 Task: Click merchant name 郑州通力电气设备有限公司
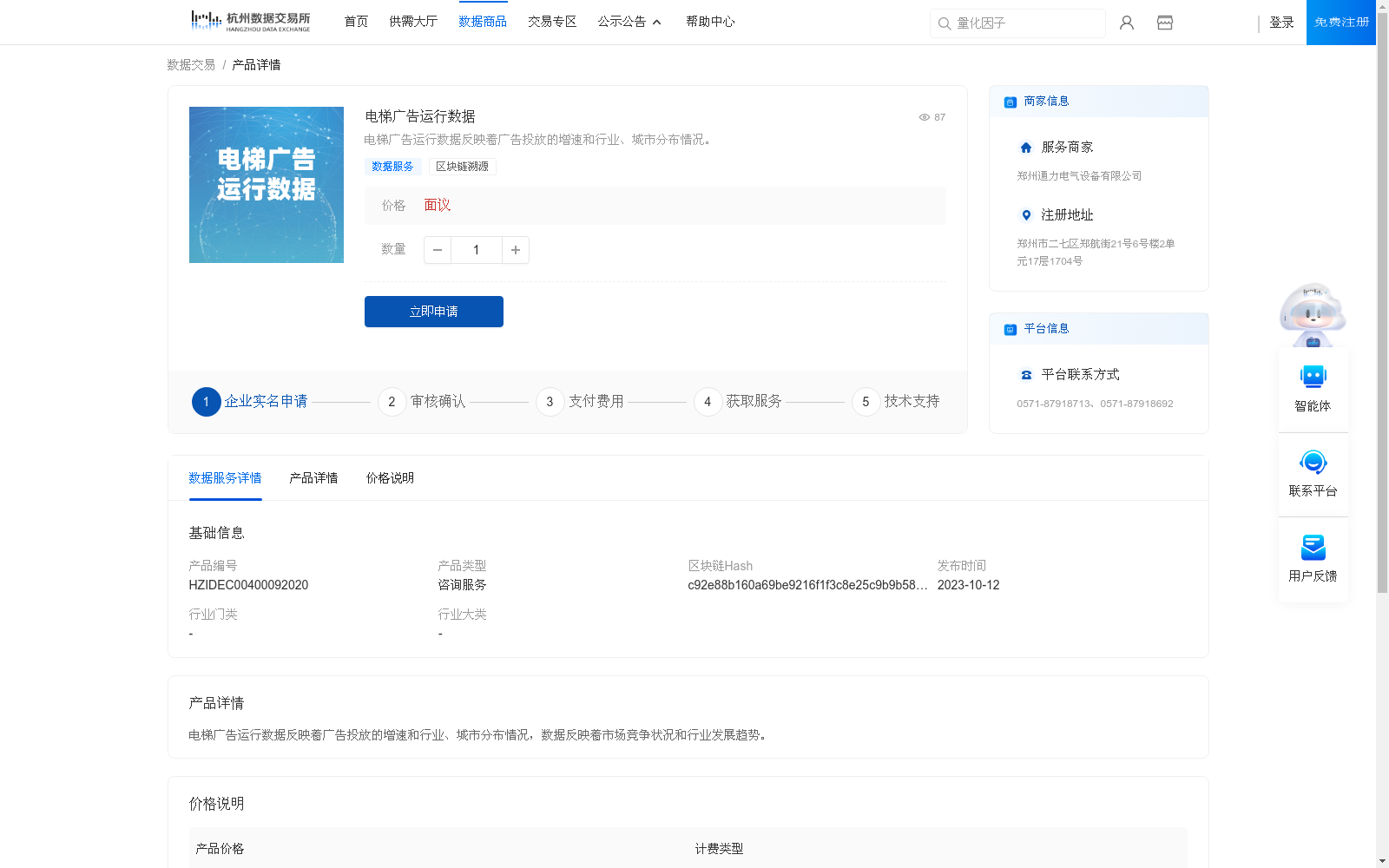(x=1079, y=176)
